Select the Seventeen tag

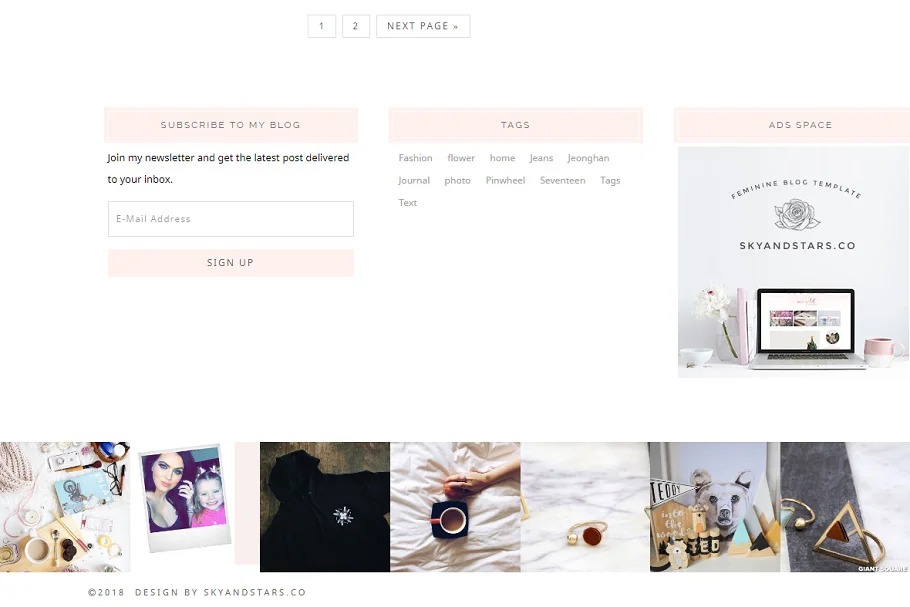point(562,180)
